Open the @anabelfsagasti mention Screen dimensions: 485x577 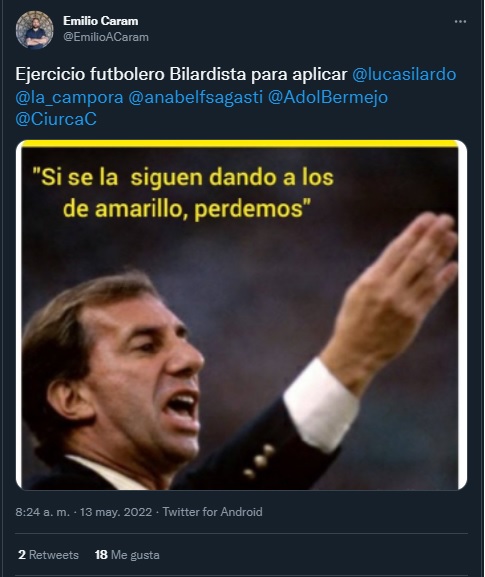(195, 97)
